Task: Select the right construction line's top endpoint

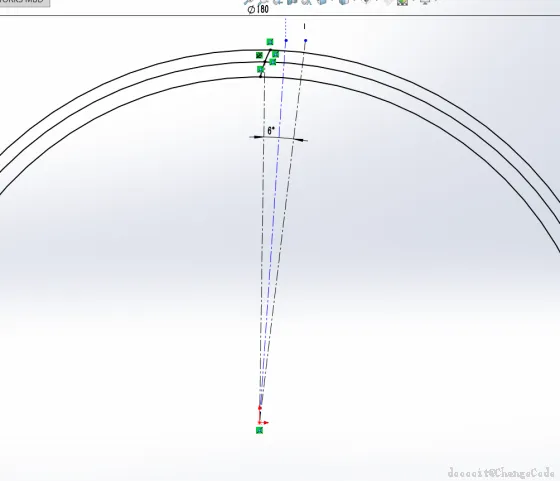Action: click(x=305, y=41)
